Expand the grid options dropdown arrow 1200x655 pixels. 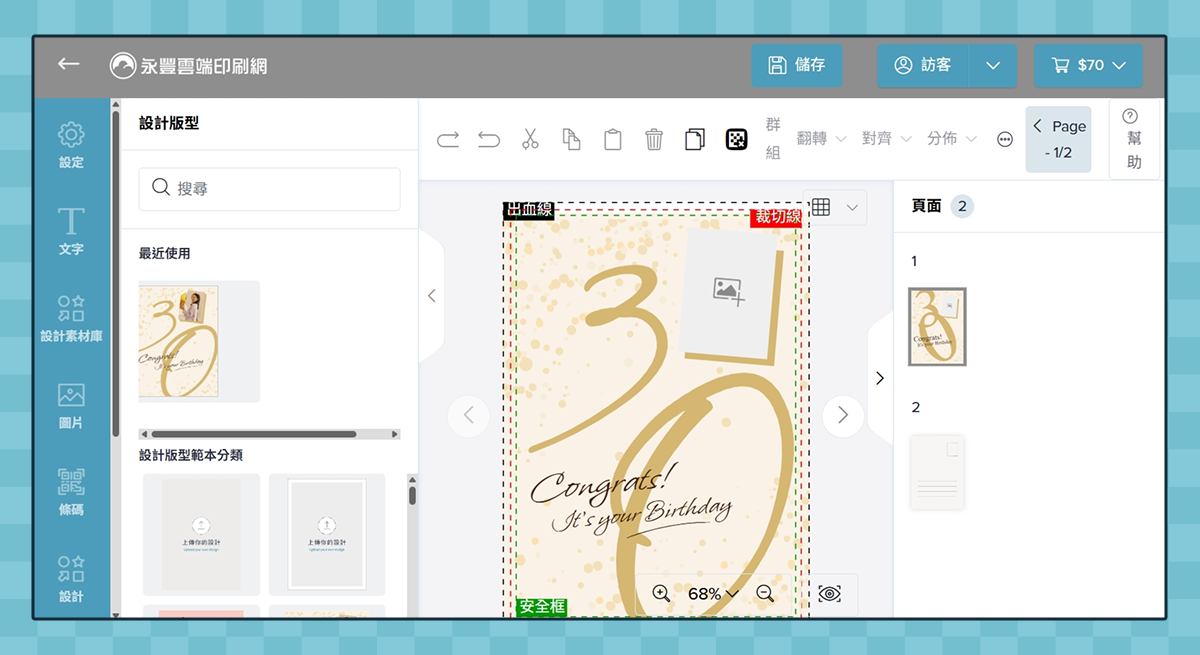coord(852,207)
